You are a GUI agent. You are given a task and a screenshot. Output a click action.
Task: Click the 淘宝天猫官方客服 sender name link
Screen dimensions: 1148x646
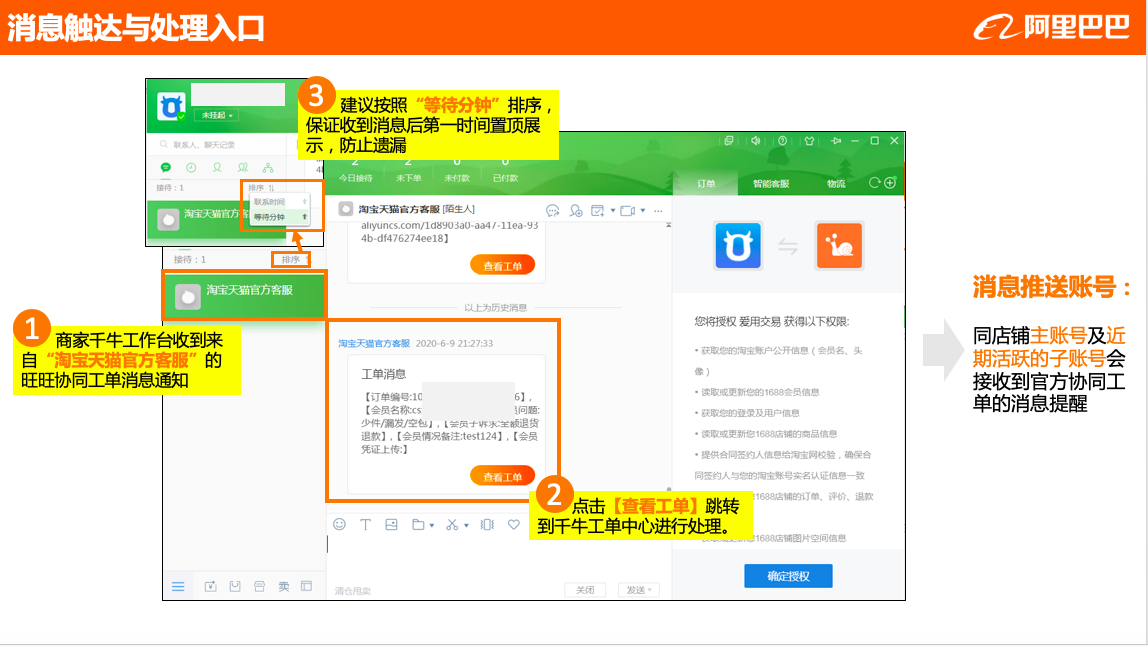point(374,344)
